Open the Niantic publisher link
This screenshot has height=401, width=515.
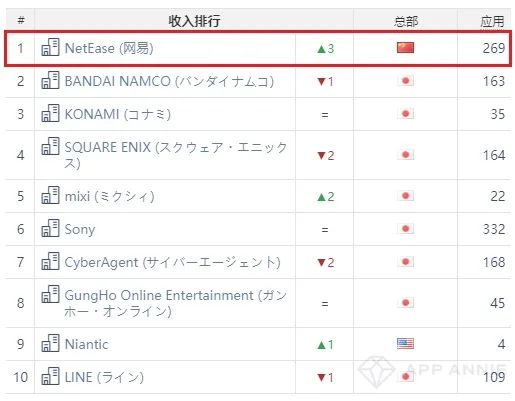[87, 344]
